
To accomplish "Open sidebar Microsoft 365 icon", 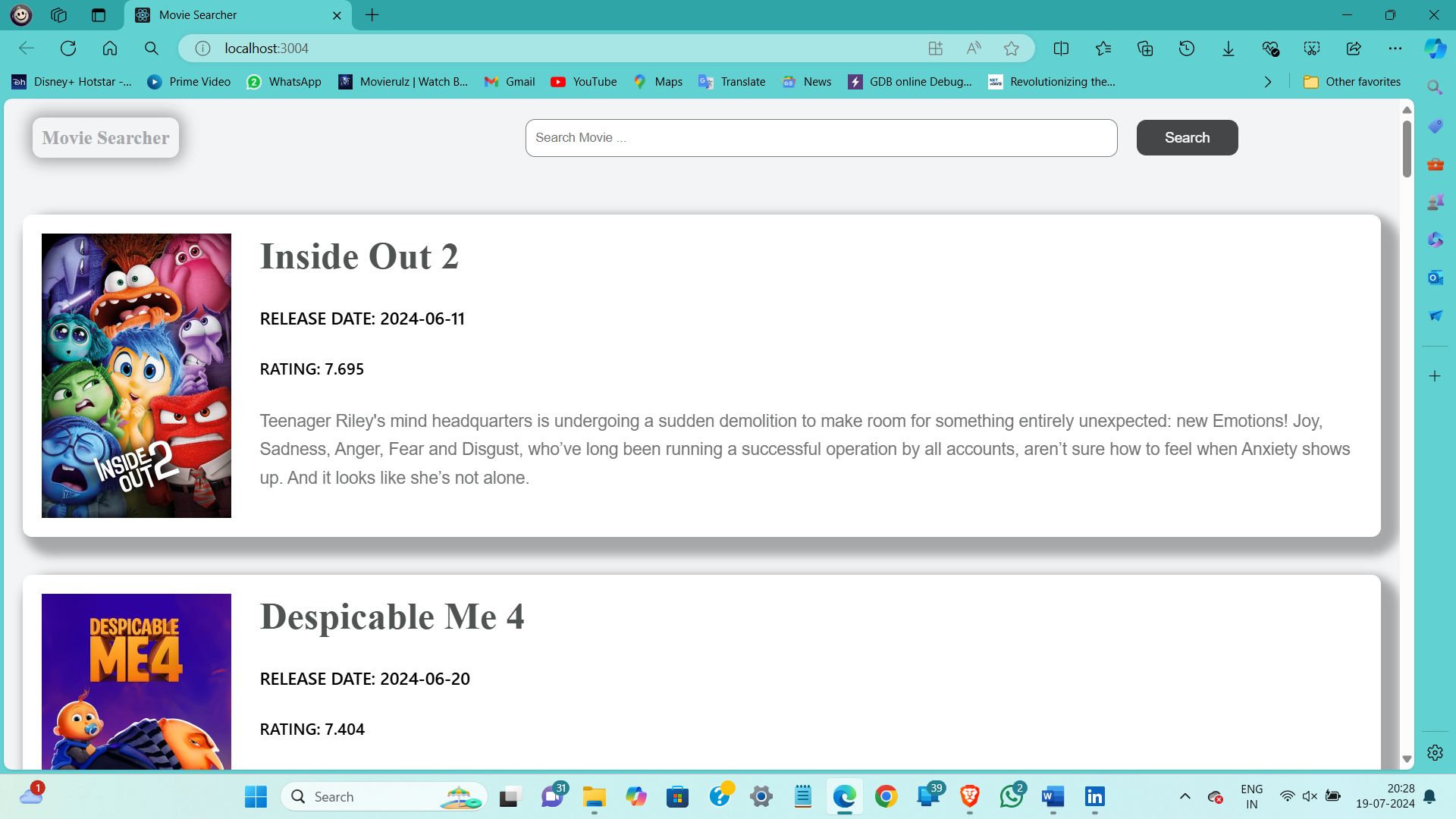I will click(x=1435, y=240).
